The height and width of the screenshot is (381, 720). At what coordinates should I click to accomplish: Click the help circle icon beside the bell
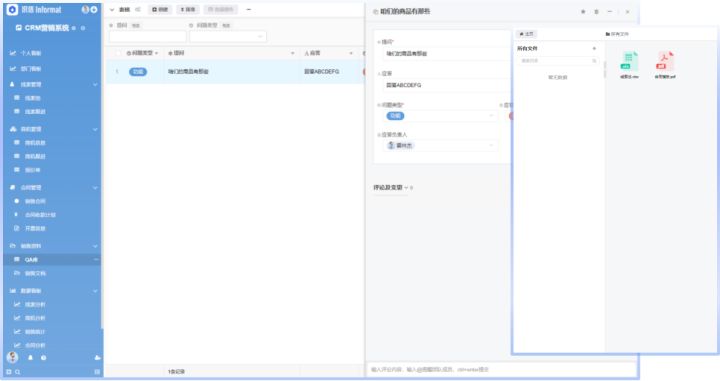pos(44,358)
